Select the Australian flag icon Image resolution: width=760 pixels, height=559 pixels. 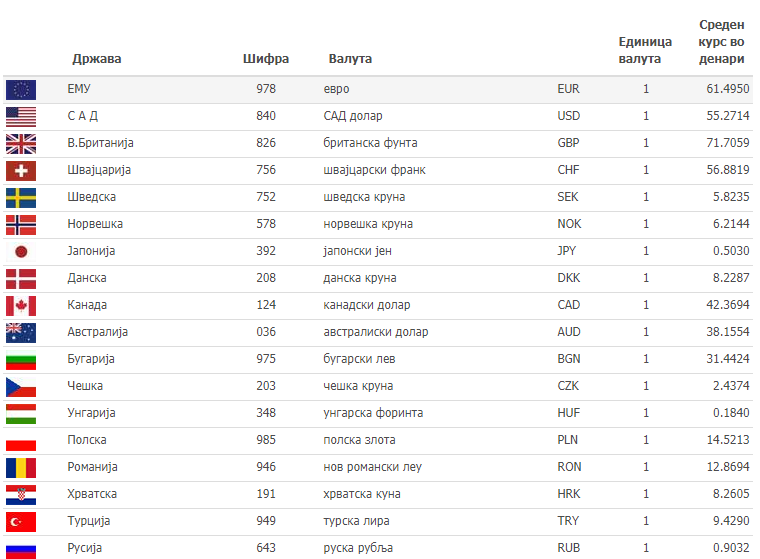[x=21, y=333]
